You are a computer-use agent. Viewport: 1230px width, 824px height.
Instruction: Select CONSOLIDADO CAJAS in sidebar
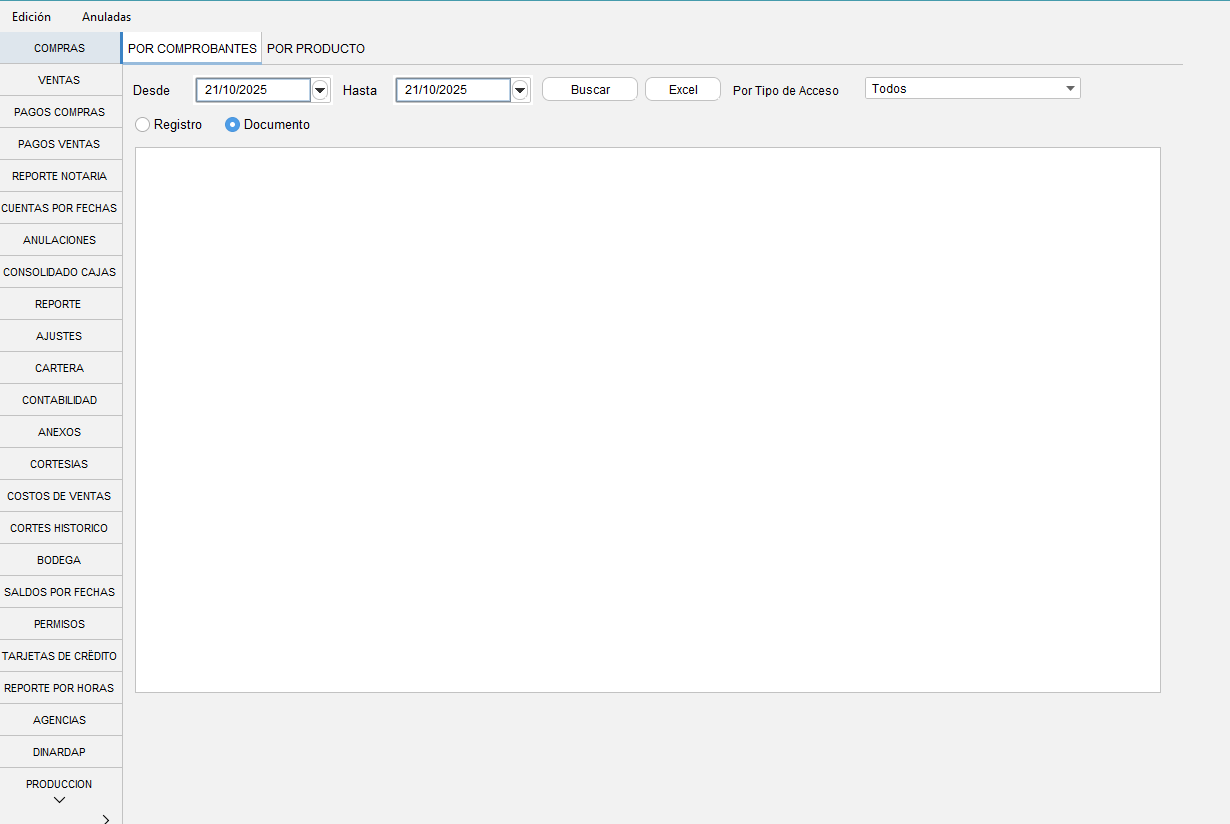point(59,272)
